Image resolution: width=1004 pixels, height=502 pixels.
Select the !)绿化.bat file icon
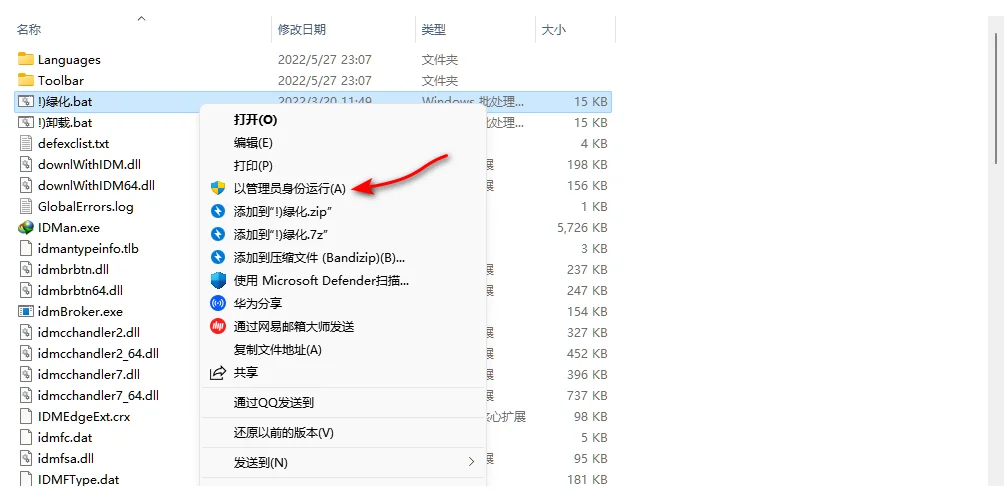pyautogui.click(x=26, y=101)
